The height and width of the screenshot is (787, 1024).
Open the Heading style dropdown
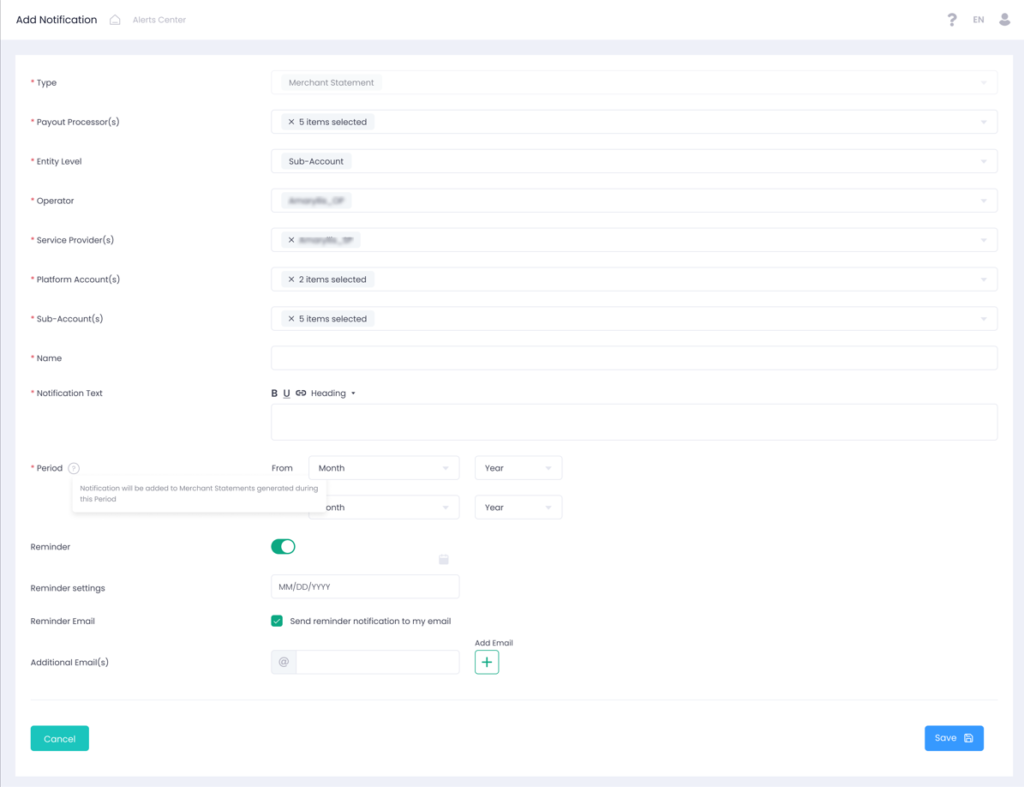coord(333,394)
